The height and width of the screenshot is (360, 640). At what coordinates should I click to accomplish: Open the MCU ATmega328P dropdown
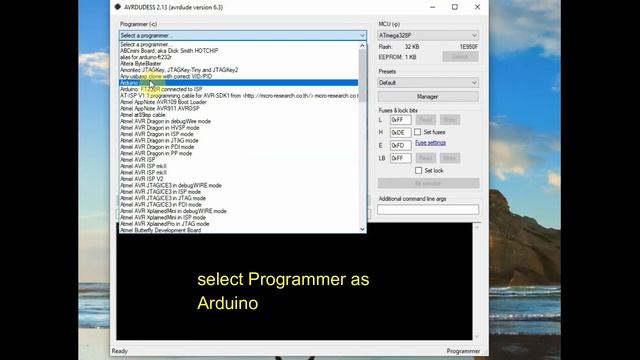point(428,36)
